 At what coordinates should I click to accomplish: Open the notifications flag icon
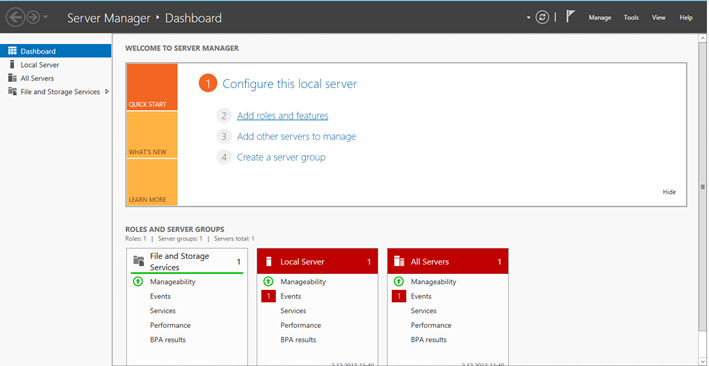point(571,17)
